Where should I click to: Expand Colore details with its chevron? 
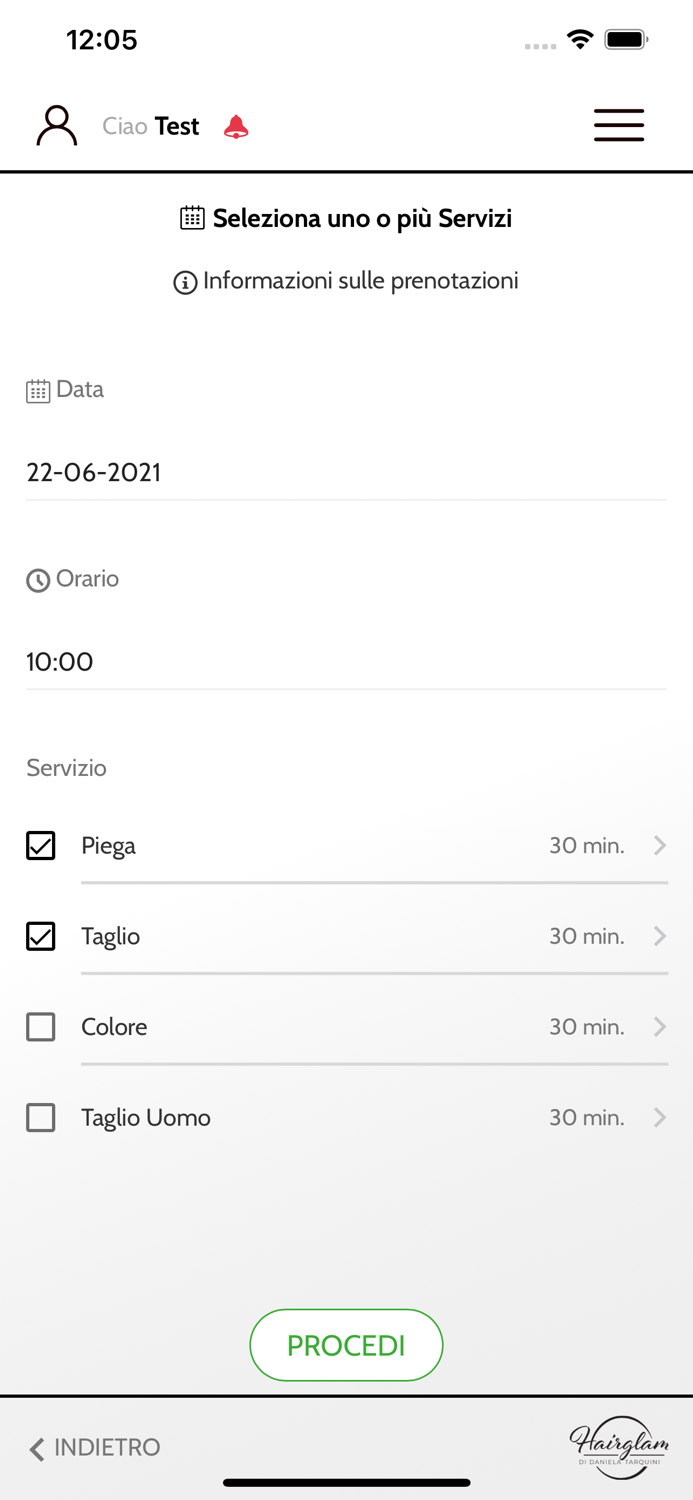[x=660, y=1027]
